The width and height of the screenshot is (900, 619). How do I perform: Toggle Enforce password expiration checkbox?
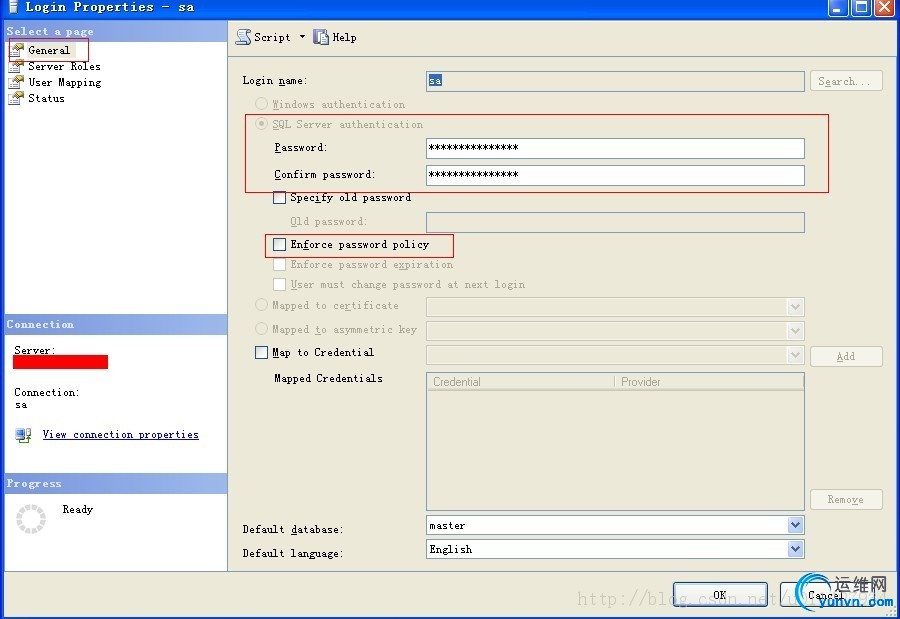[280, 265]
